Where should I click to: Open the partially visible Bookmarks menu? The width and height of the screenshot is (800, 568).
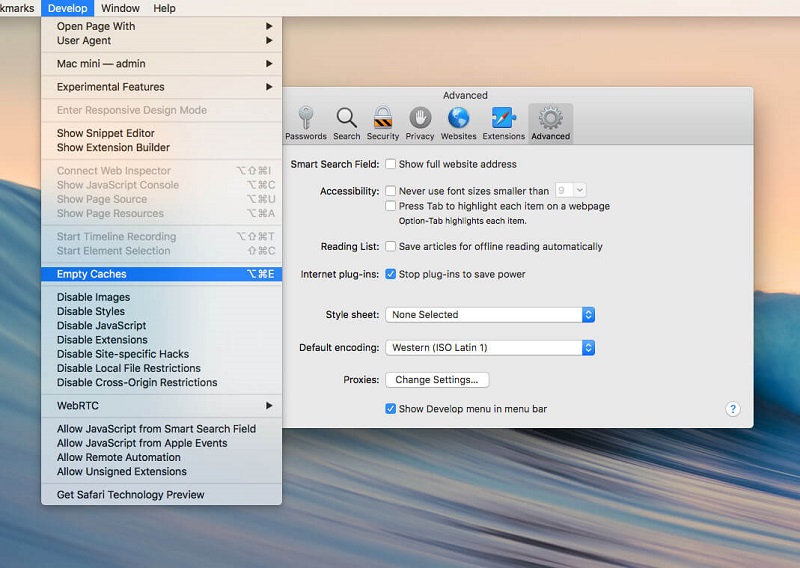[x=17, y=8]
